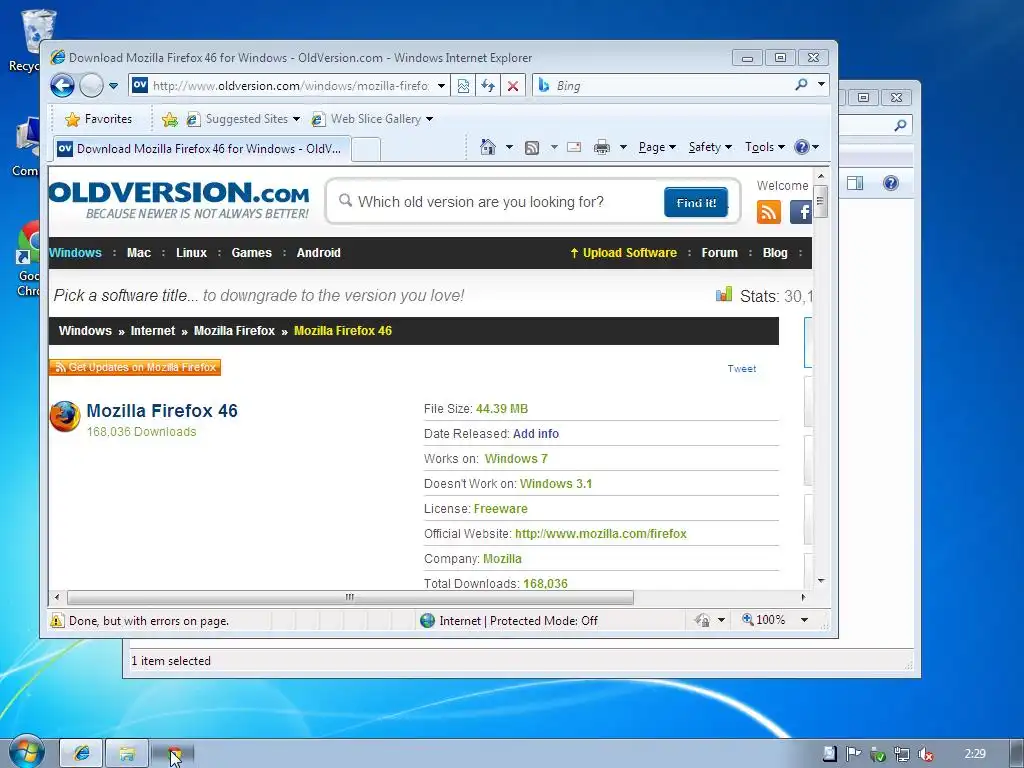The width and height of the screenshot is (1024, 768).
Task: Click the volume muted tray icon
Action: (925, 754)
